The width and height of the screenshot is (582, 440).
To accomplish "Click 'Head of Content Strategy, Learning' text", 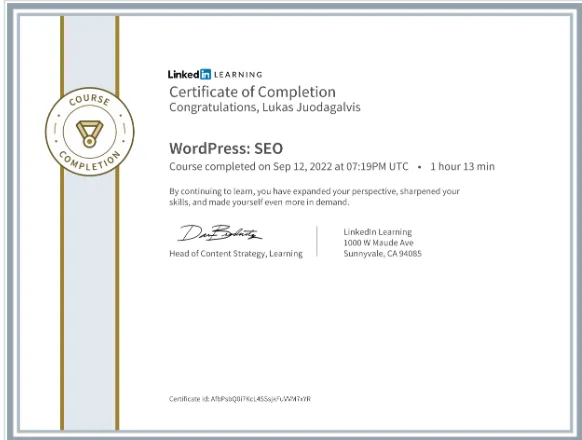I will point(236,254).
